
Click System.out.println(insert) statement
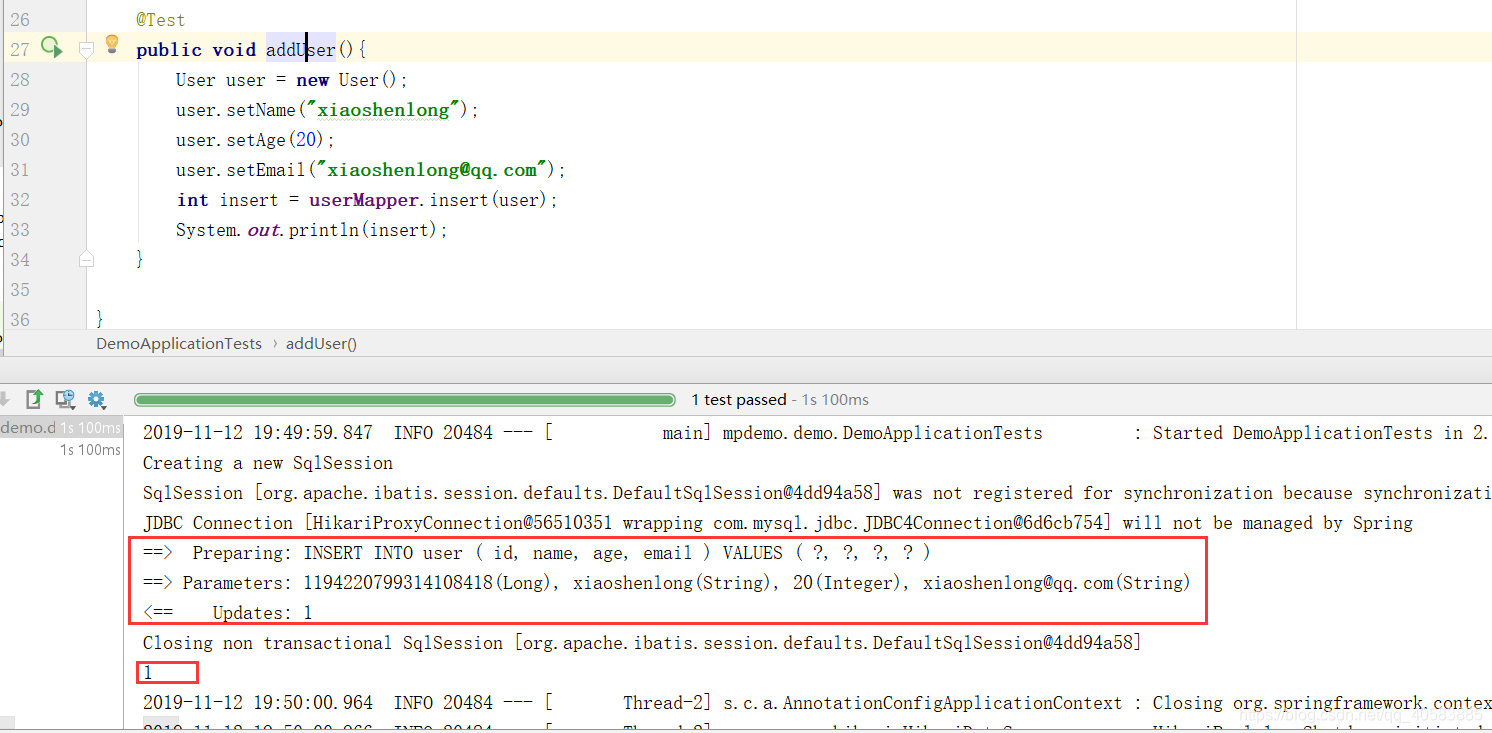[x=312, y=230]
